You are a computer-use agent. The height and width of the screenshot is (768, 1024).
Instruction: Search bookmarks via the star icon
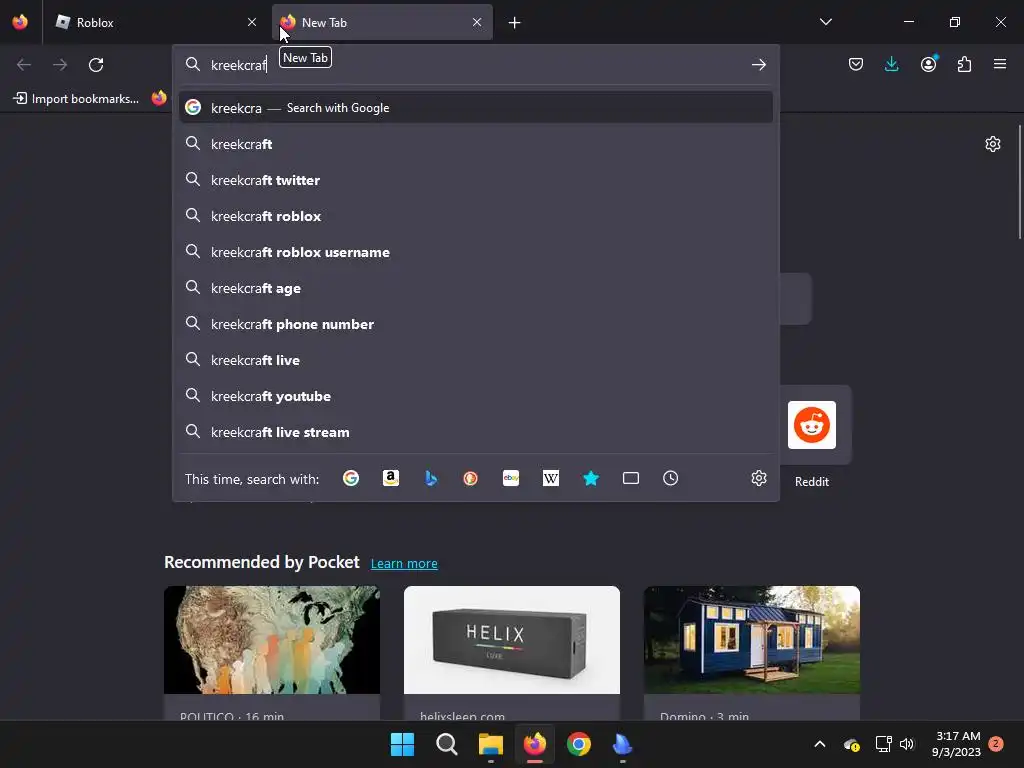click(590, 479)
